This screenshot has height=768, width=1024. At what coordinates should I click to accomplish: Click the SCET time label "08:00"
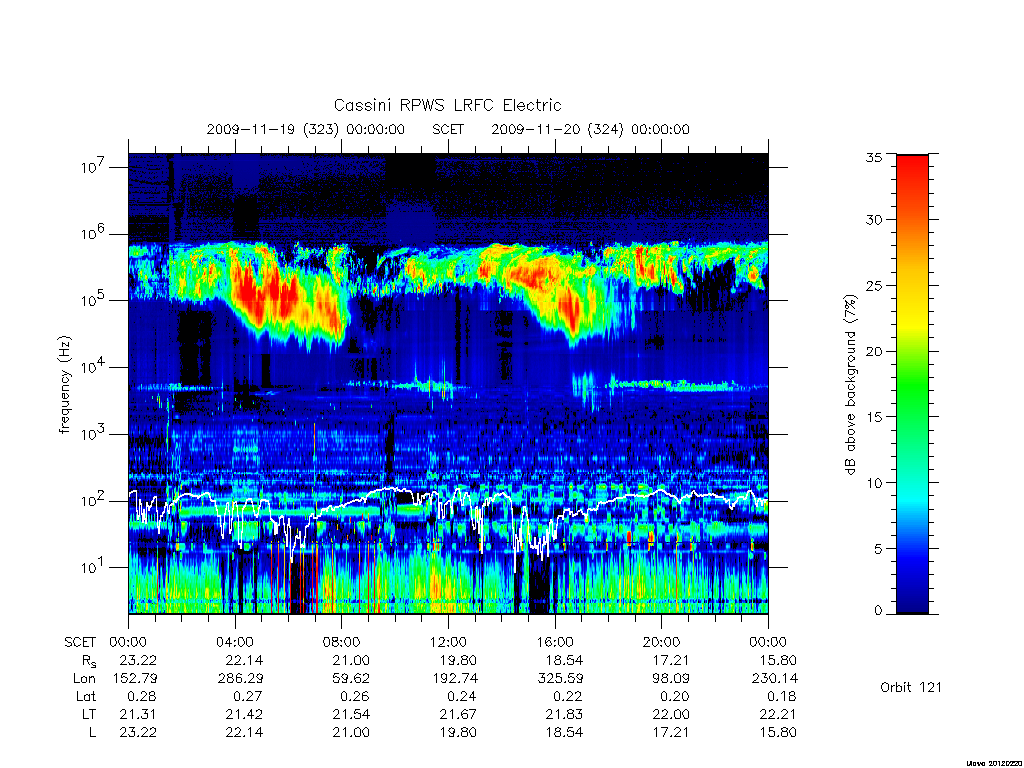click(x=341, y=642)
